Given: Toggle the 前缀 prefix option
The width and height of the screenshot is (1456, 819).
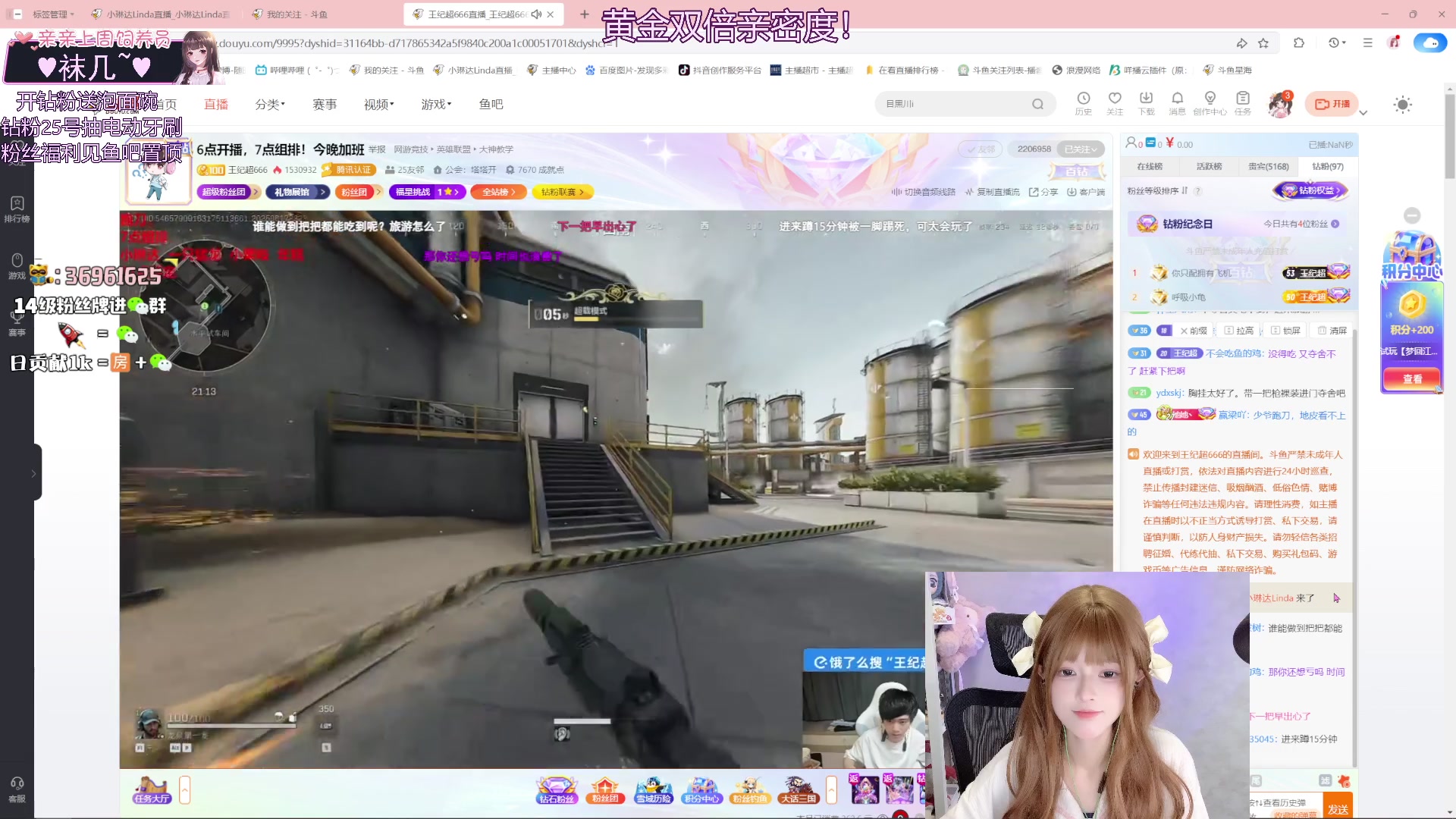Looking at the screenshot, I should (x=1194, y=331).
